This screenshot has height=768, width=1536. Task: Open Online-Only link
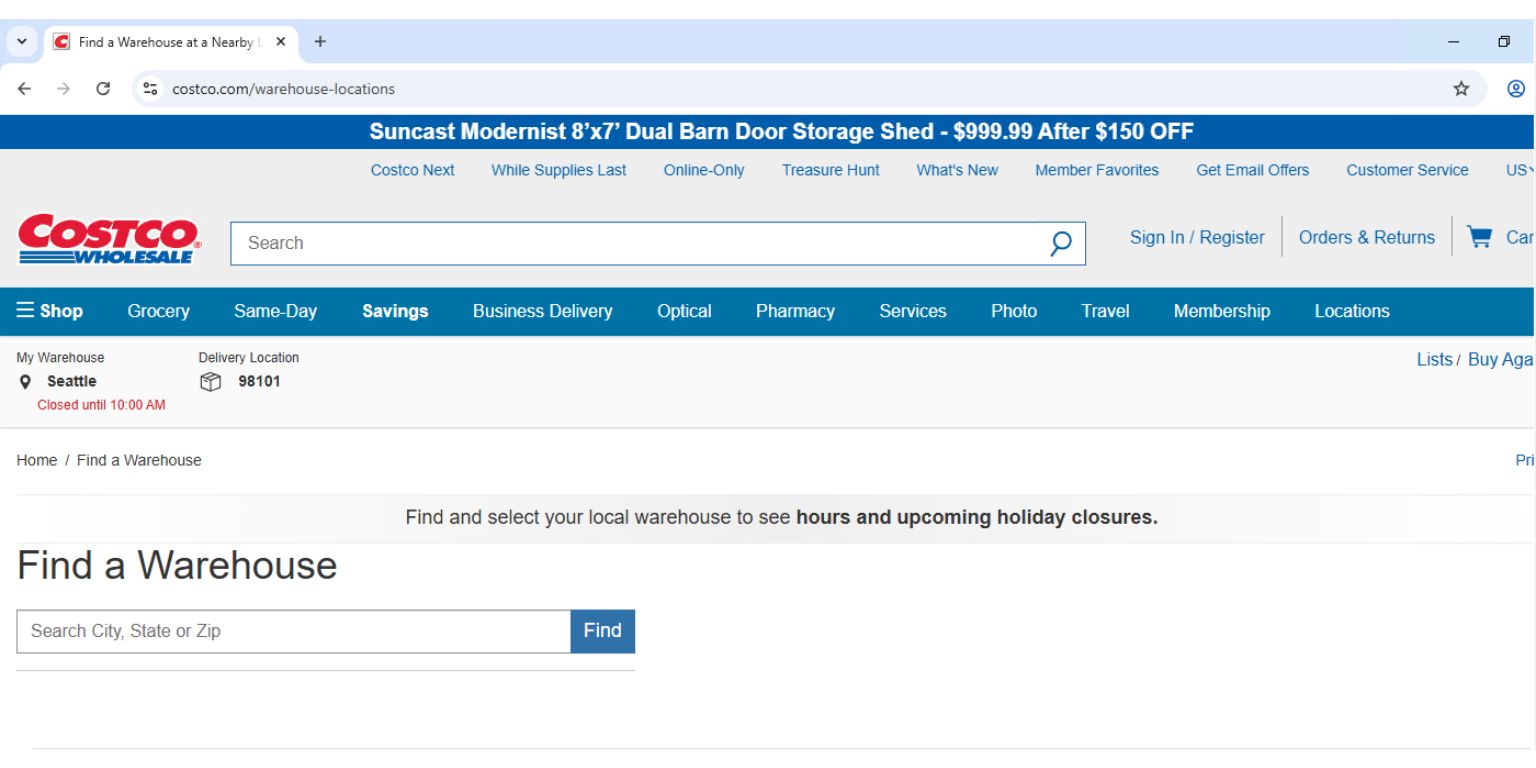tap(704, 170)
